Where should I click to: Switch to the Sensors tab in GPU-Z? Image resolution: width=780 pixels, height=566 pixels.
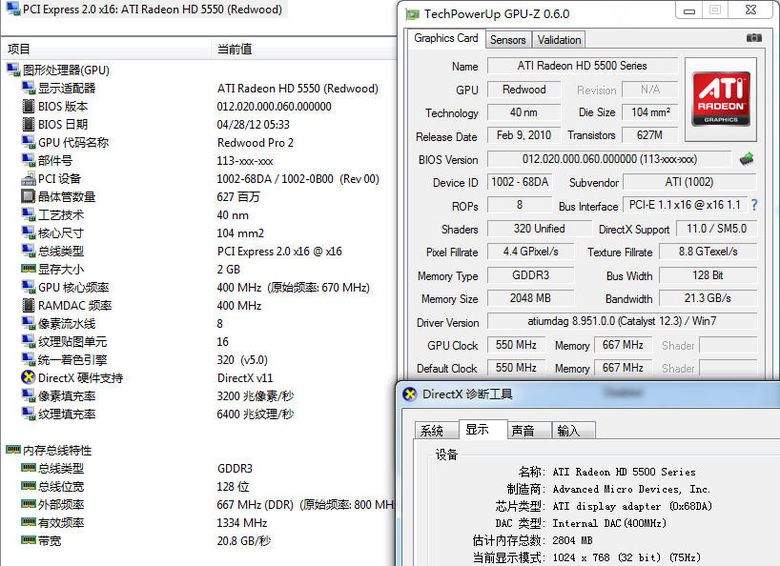click(507, 40)
